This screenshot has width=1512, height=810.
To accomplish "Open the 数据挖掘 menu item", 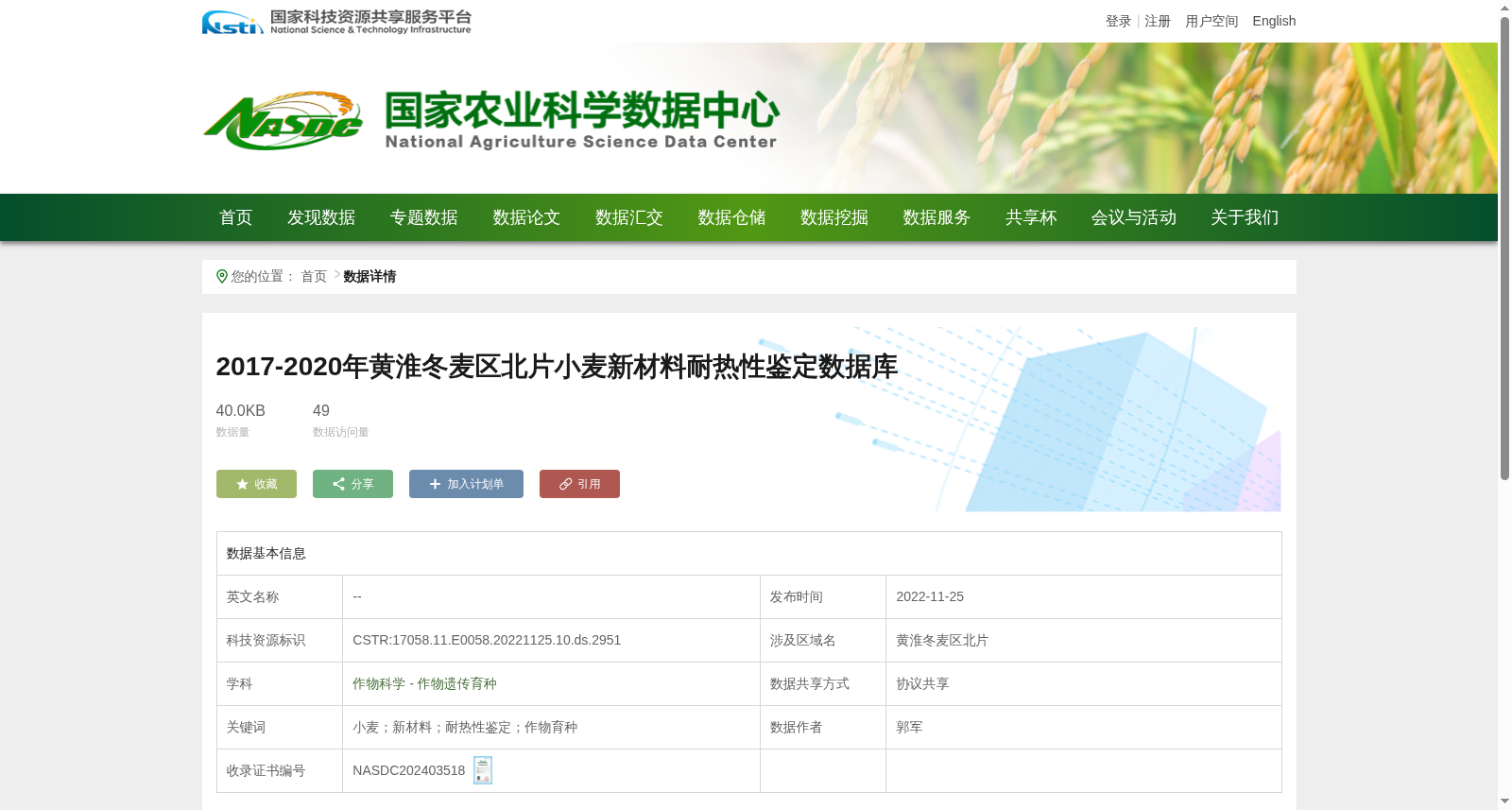I will tap(834, 217).
